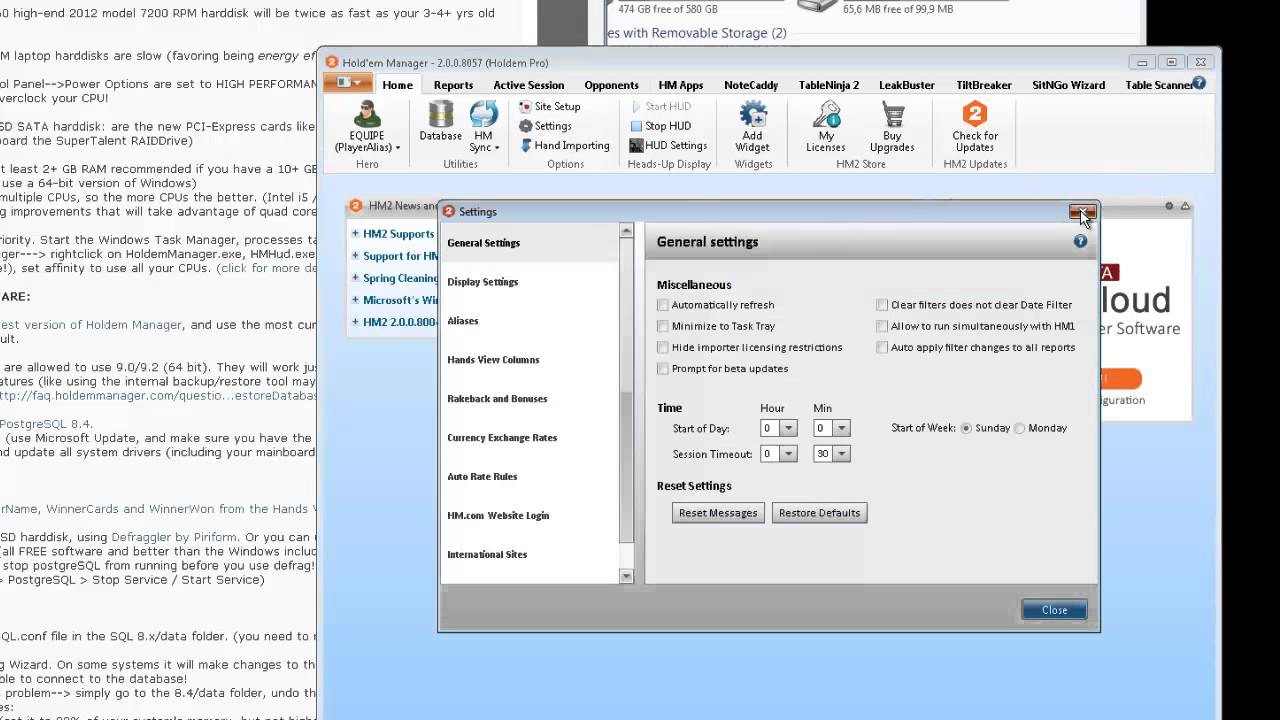Open Session Timeout Hour dropdown
Screen dimensions: 1280x720
(788, 454)
